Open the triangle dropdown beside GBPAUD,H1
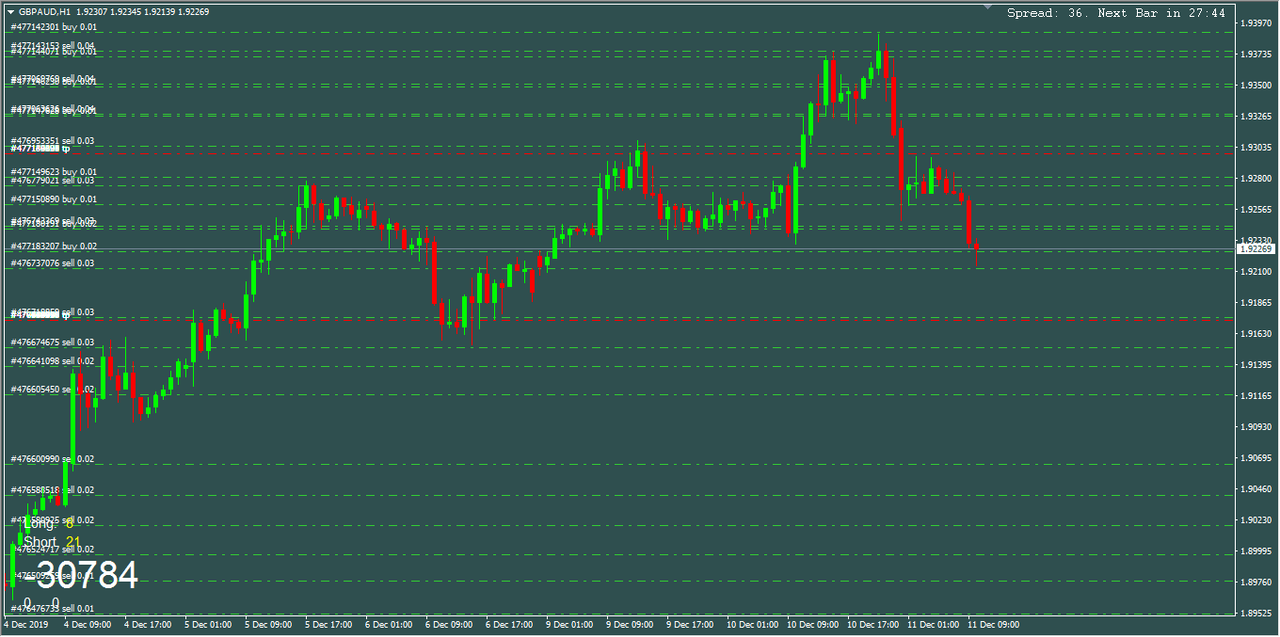 point(11,12)
